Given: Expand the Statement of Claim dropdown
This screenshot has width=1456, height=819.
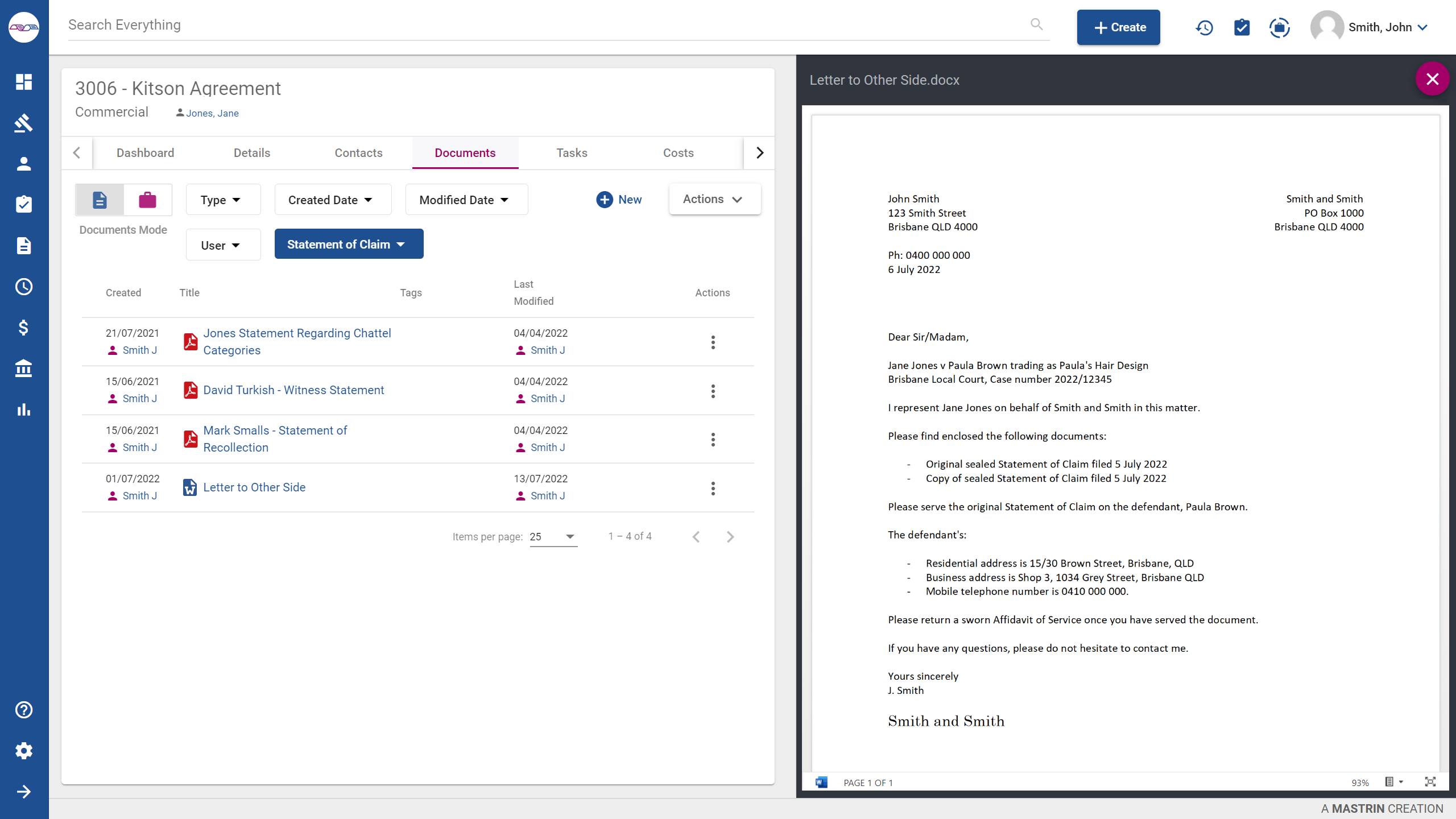Looking at the screenshot, I should pos(349,244).
